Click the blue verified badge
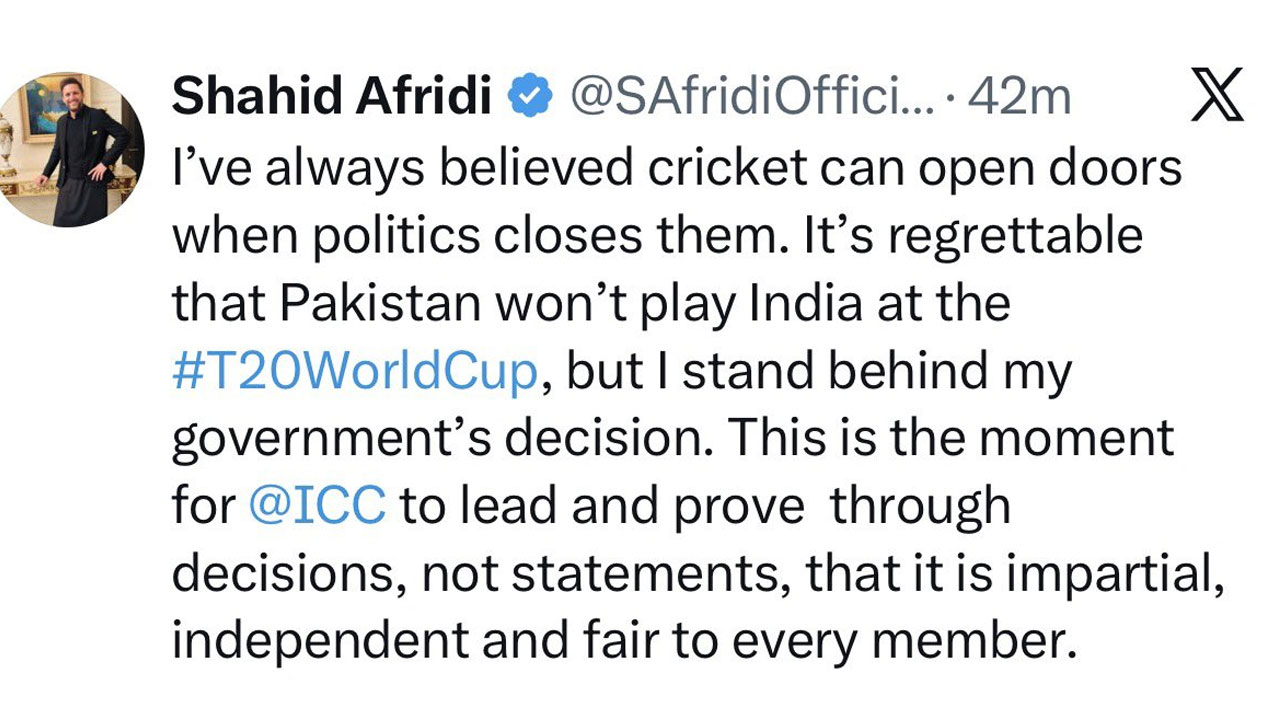The width and height of the screenshot is (1280, 720). 531,96
